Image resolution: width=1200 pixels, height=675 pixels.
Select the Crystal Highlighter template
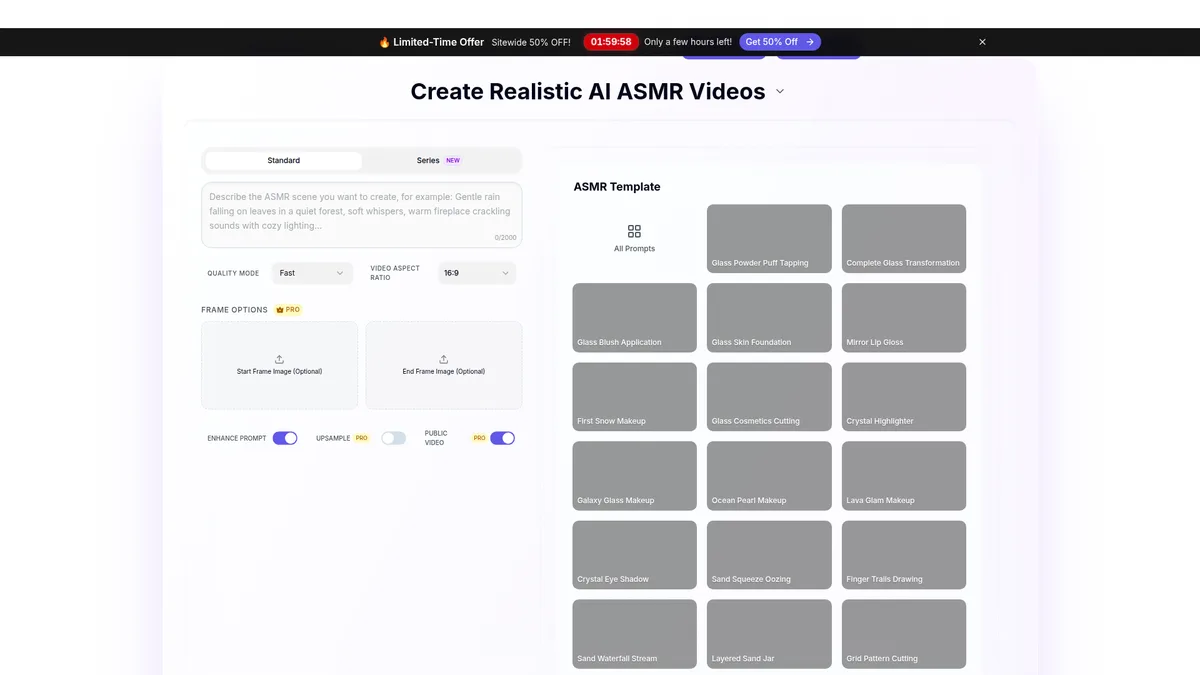pos(904,397)
